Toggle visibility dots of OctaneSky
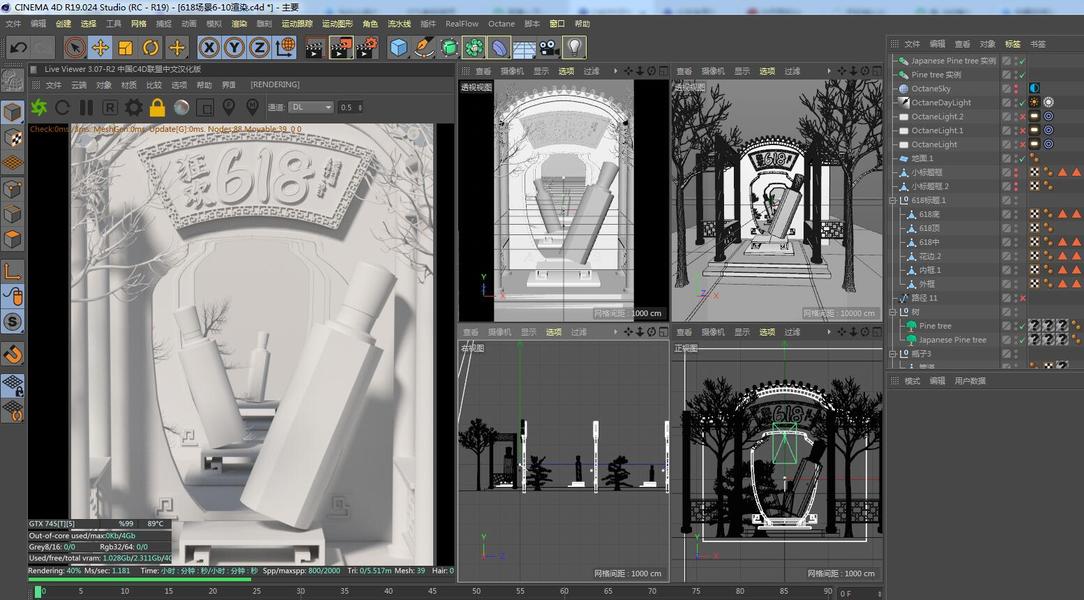The image size is (1084, 600). [1016, 88]
